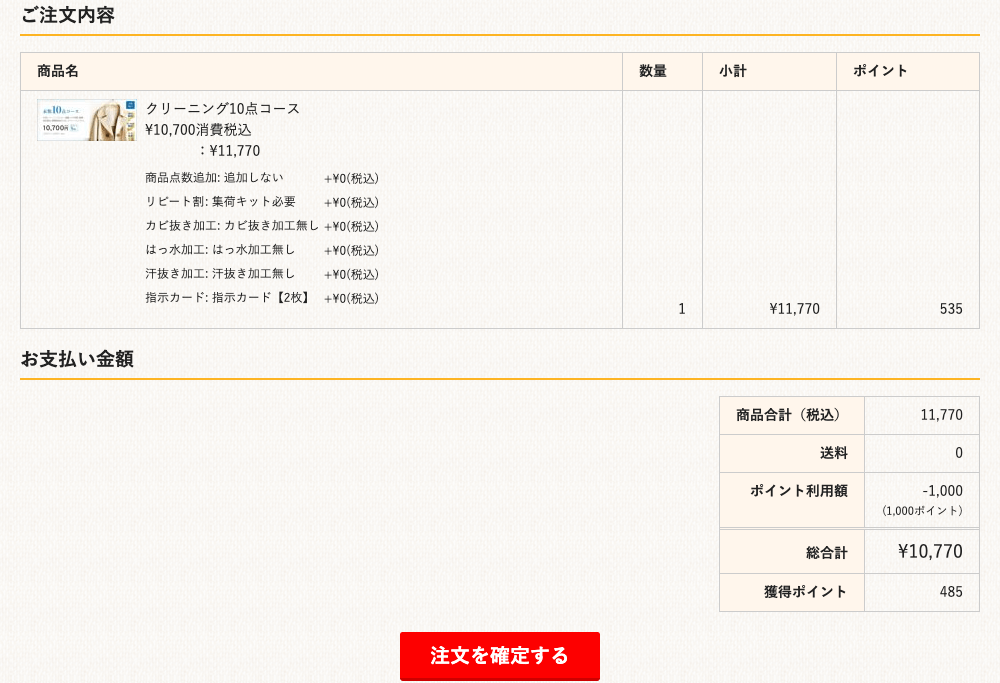Click the 商品名 column header
This screenshot has height=683, width=1000.
(58, 71)
